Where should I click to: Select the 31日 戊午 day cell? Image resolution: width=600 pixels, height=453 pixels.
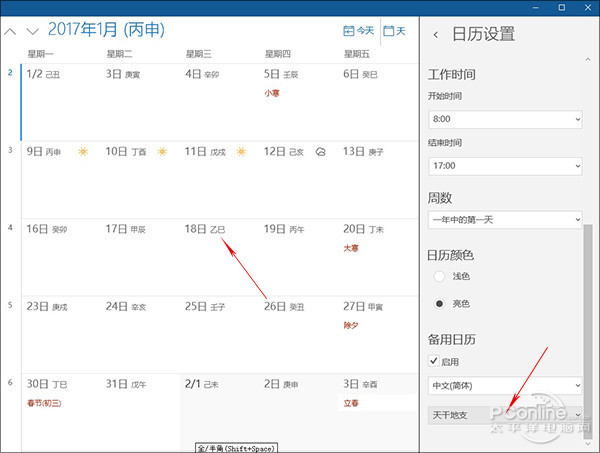pyautogui.click(x=141, y=412)
